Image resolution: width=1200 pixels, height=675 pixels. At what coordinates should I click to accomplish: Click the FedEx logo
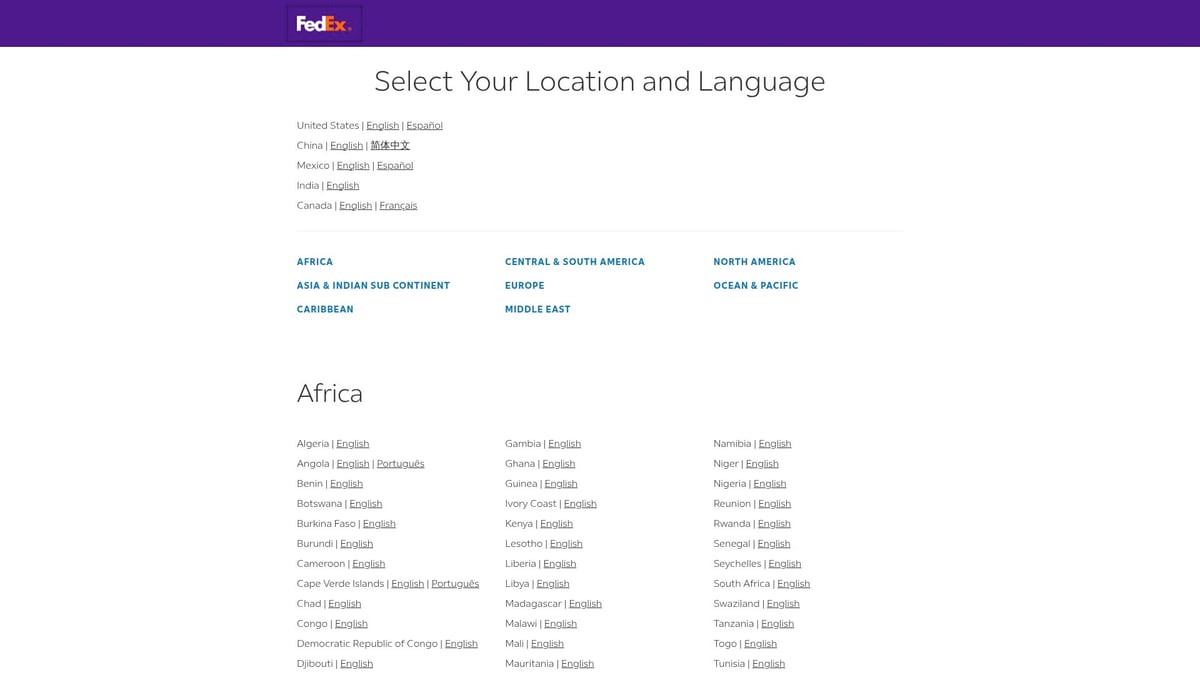(x=323, y=22)
